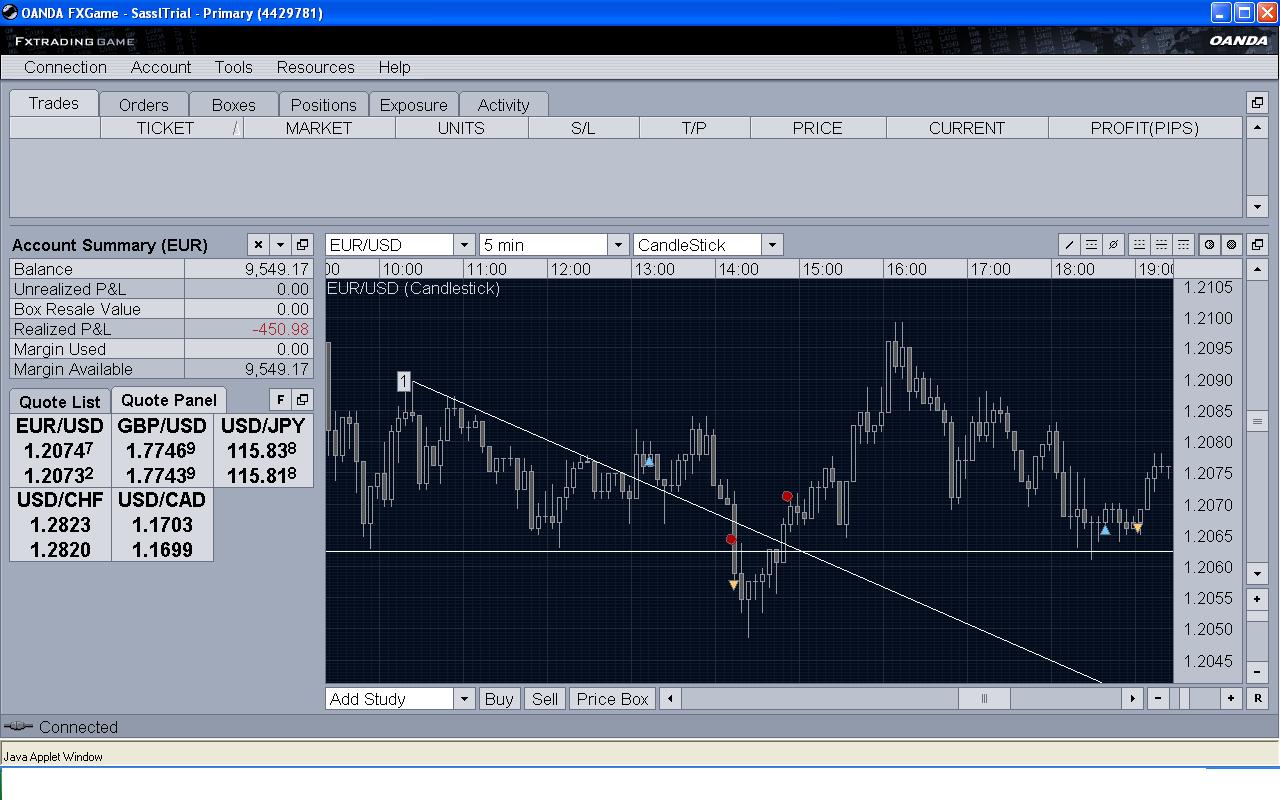Open the Add Study dropdown
Viewport: 1280px width, 800px height.
(x=464, y=699)
